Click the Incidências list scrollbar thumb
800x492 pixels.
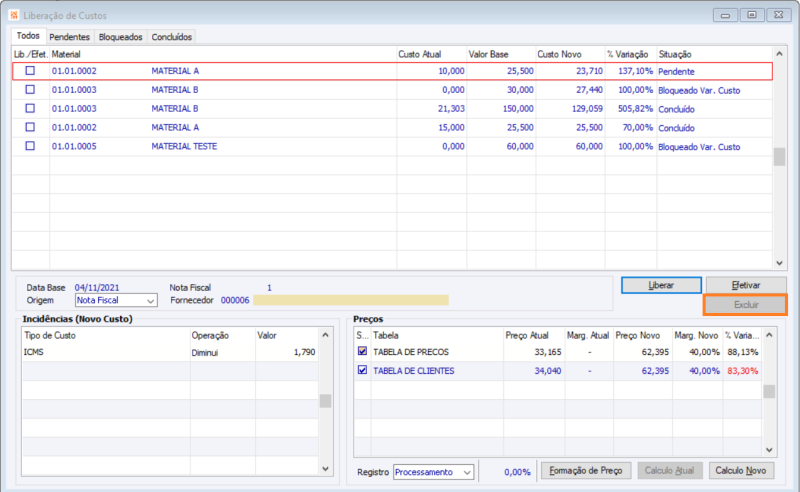324,401
